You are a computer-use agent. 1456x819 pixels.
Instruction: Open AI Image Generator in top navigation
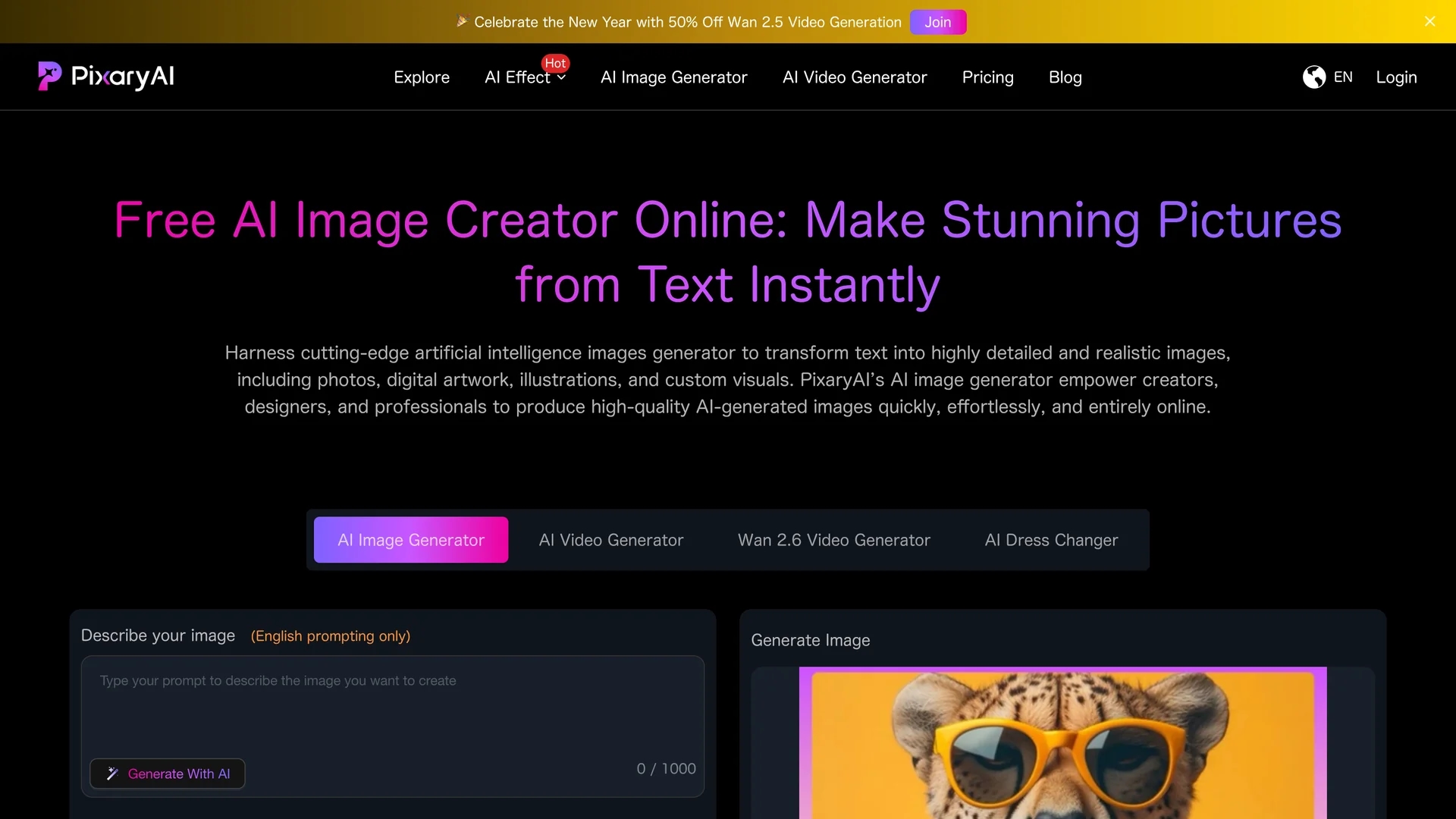(x=673, y=77)
